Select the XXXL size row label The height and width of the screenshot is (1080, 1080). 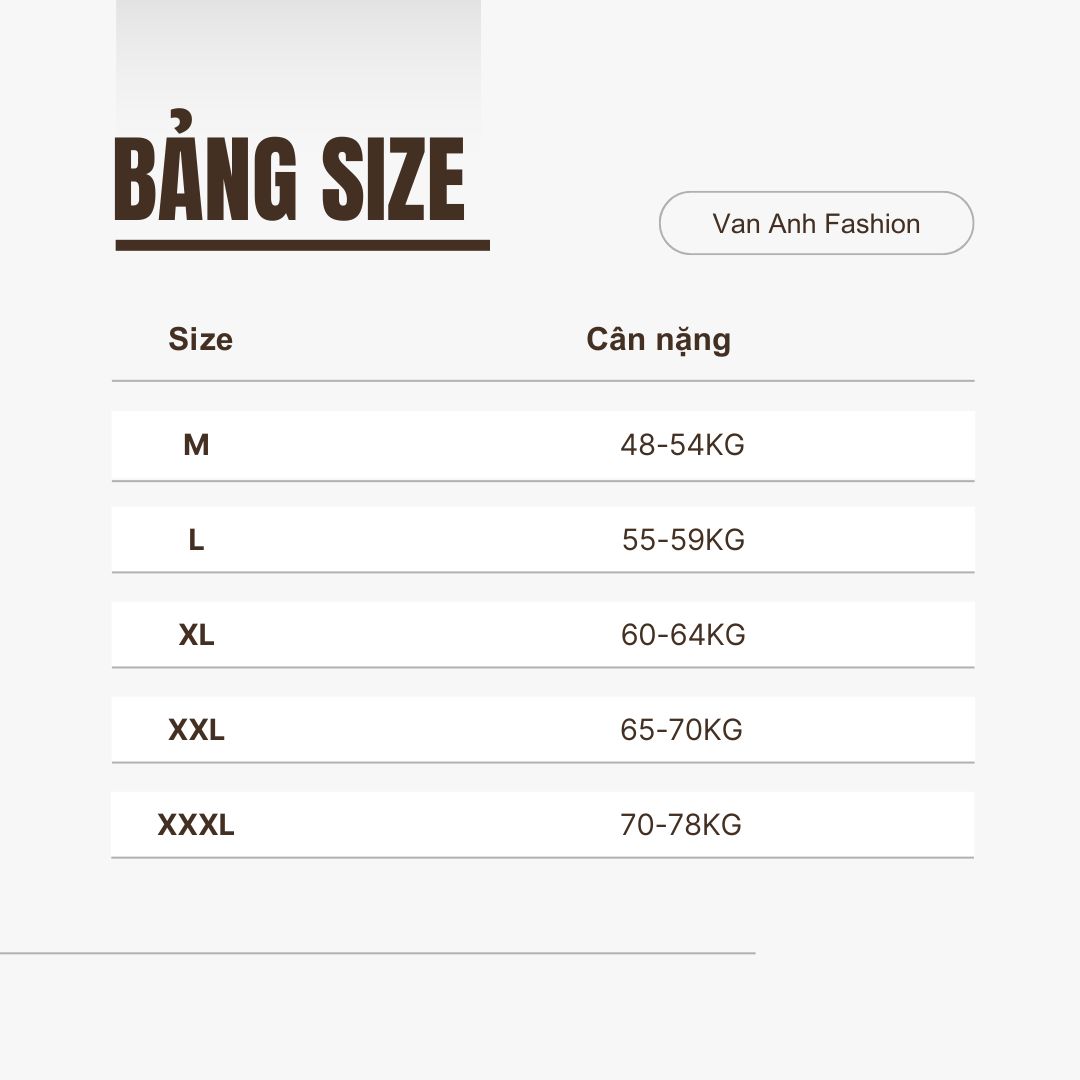[x=196, y=825]
